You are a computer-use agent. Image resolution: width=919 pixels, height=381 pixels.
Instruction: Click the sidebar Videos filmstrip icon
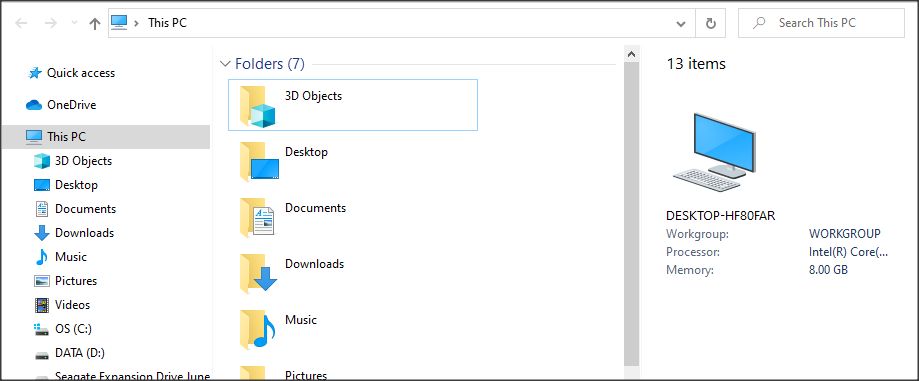coord(42,305)
